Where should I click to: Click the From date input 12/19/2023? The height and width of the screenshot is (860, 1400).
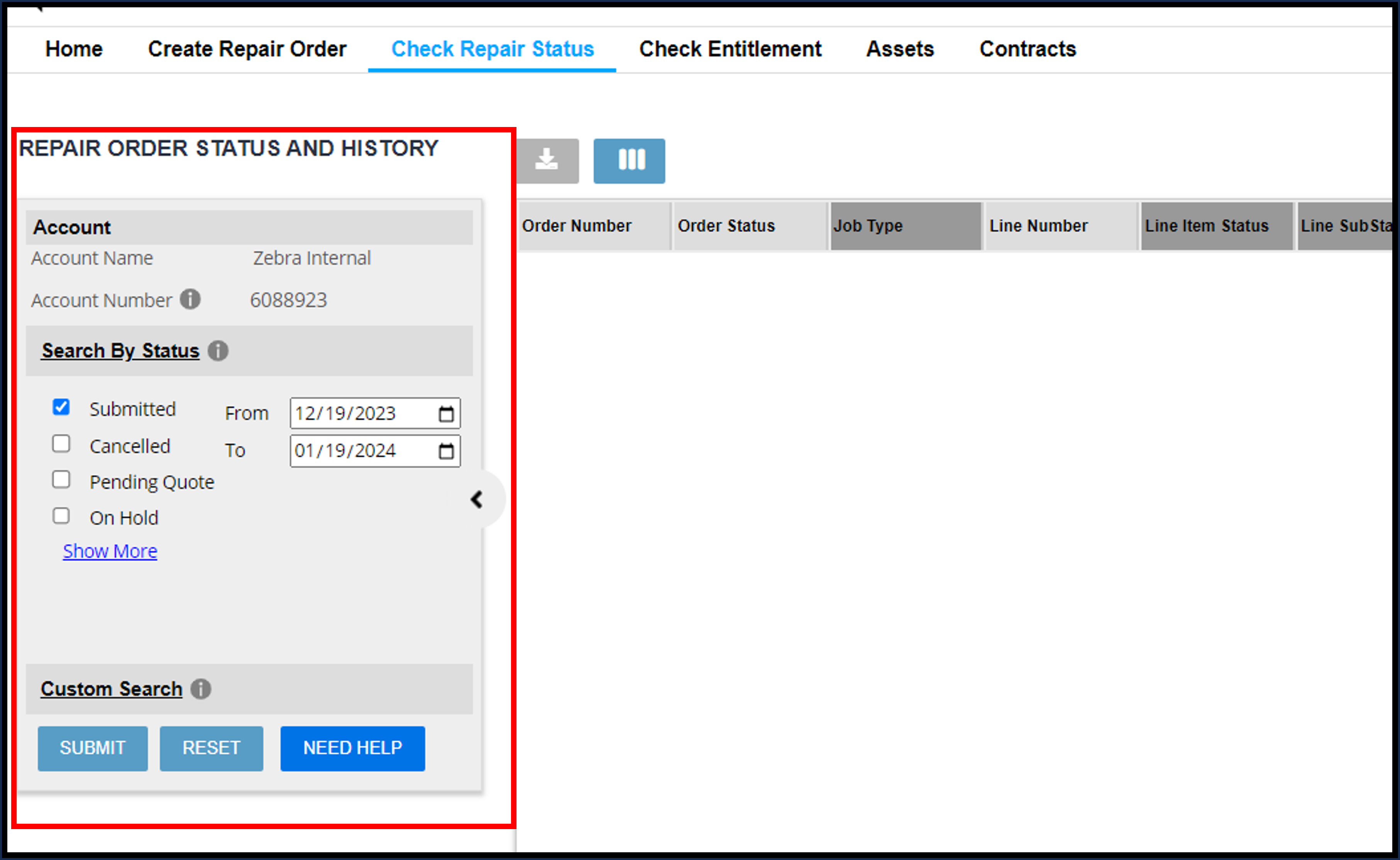(375, 413)
